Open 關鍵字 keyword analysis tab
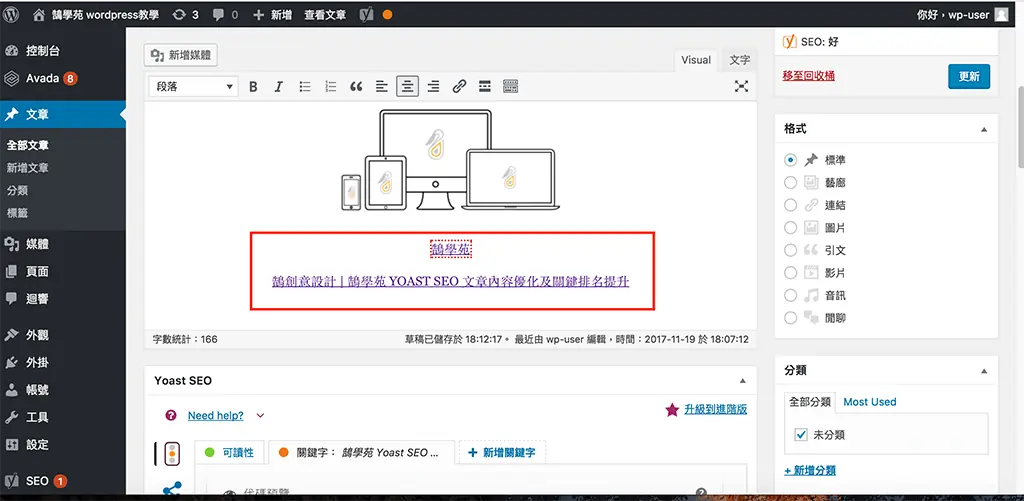This screenshot has height=501, width=1024. pos(361,453)
